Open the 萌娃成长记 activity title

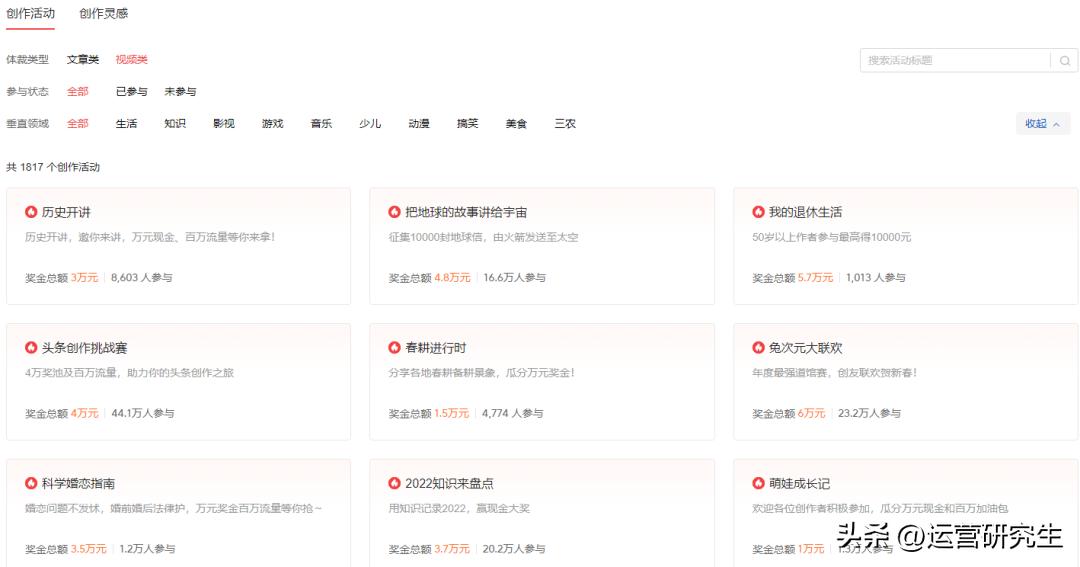tap(799, 484)
